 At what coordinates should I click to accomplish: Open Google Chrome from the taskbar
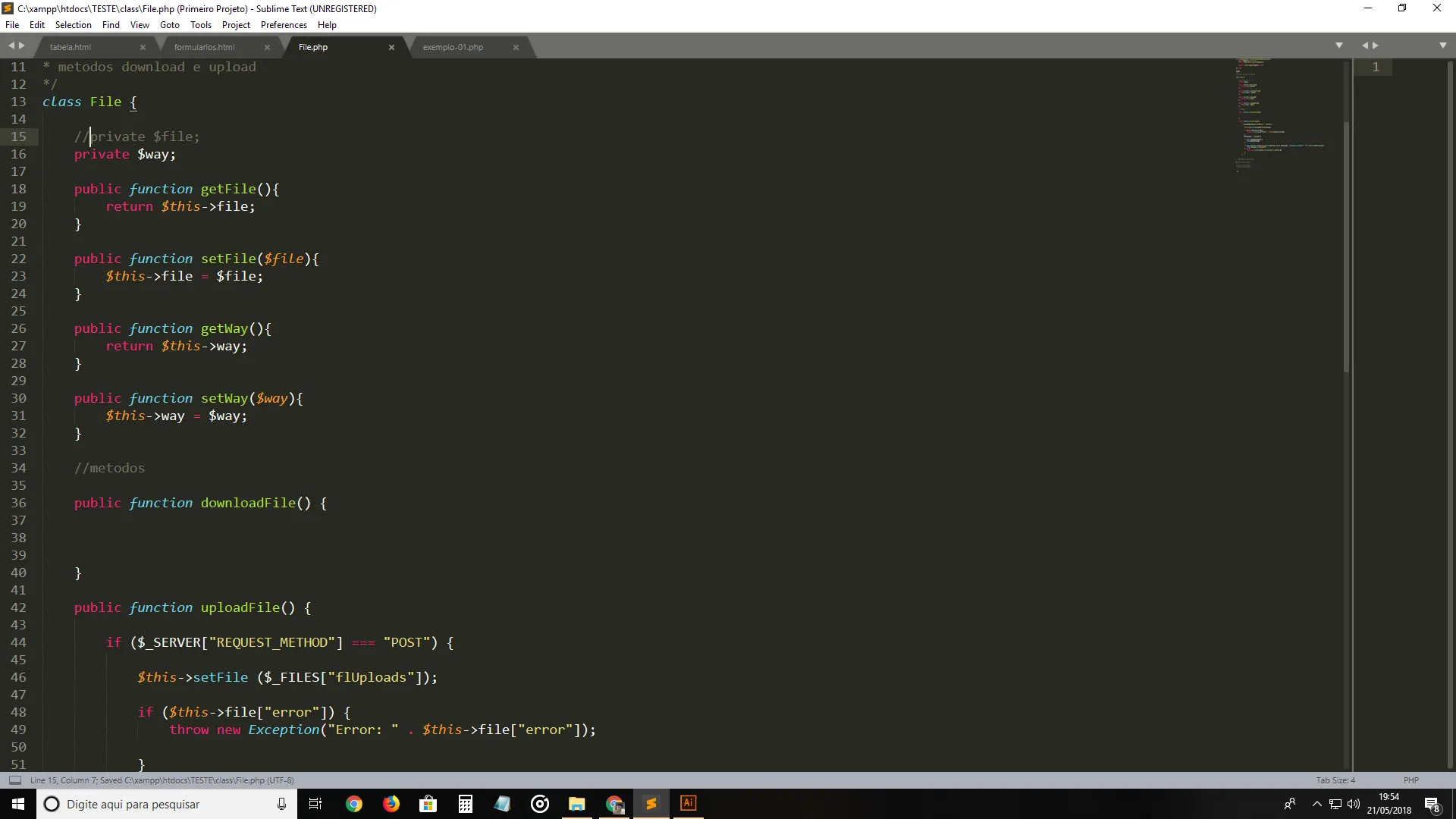pyautogui.click(x=353, y=804)
